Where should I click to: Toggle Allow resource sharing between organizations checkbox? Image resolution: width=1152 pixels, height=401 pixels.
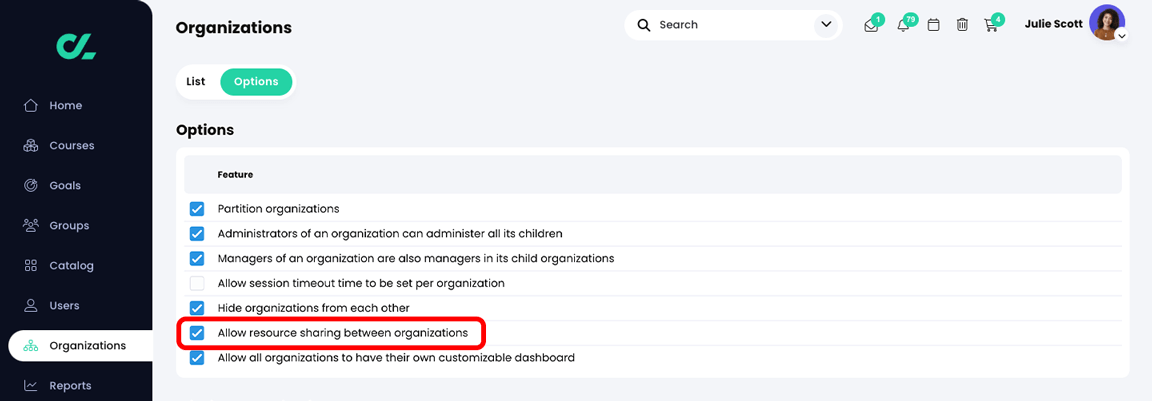pyautogui.click(x=197, y=333)
